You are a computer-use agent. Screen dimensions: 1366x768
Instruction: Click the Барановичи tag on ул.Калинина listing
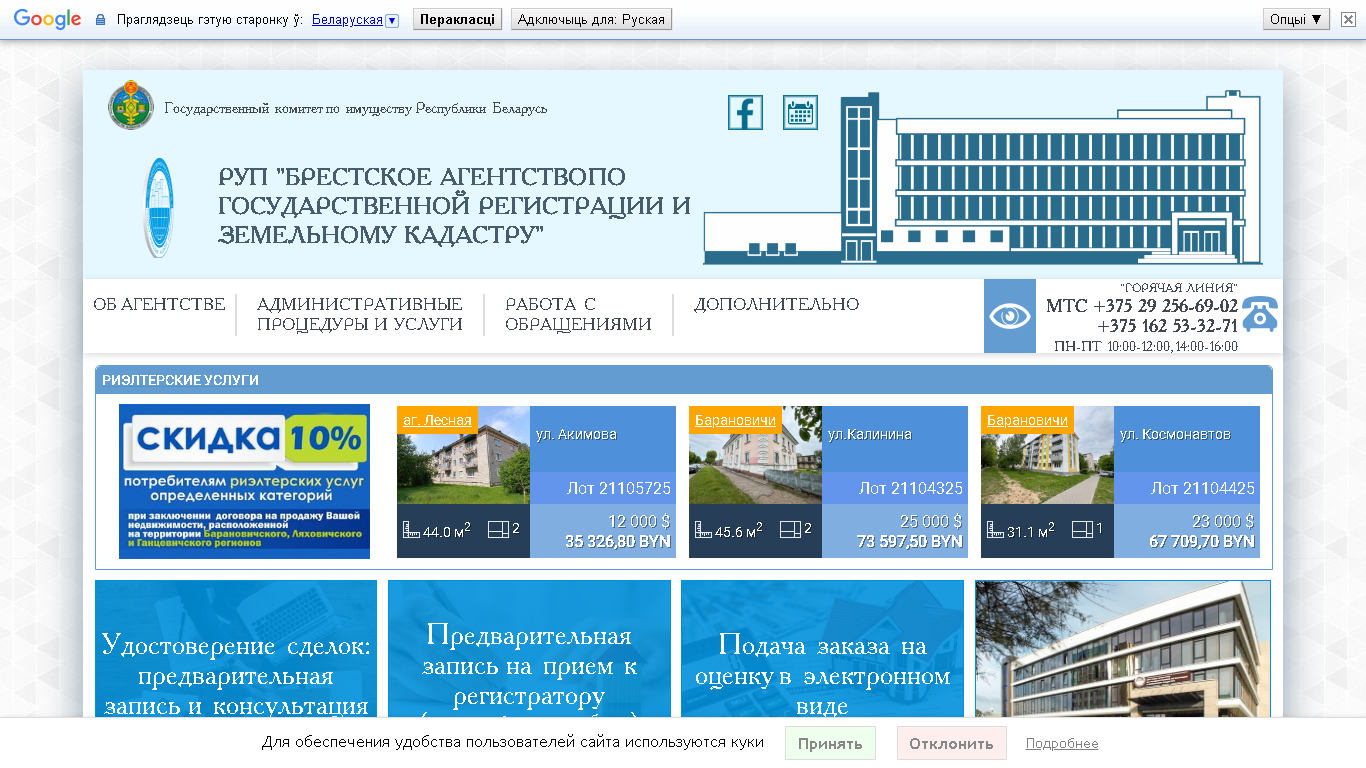(735, 420)
